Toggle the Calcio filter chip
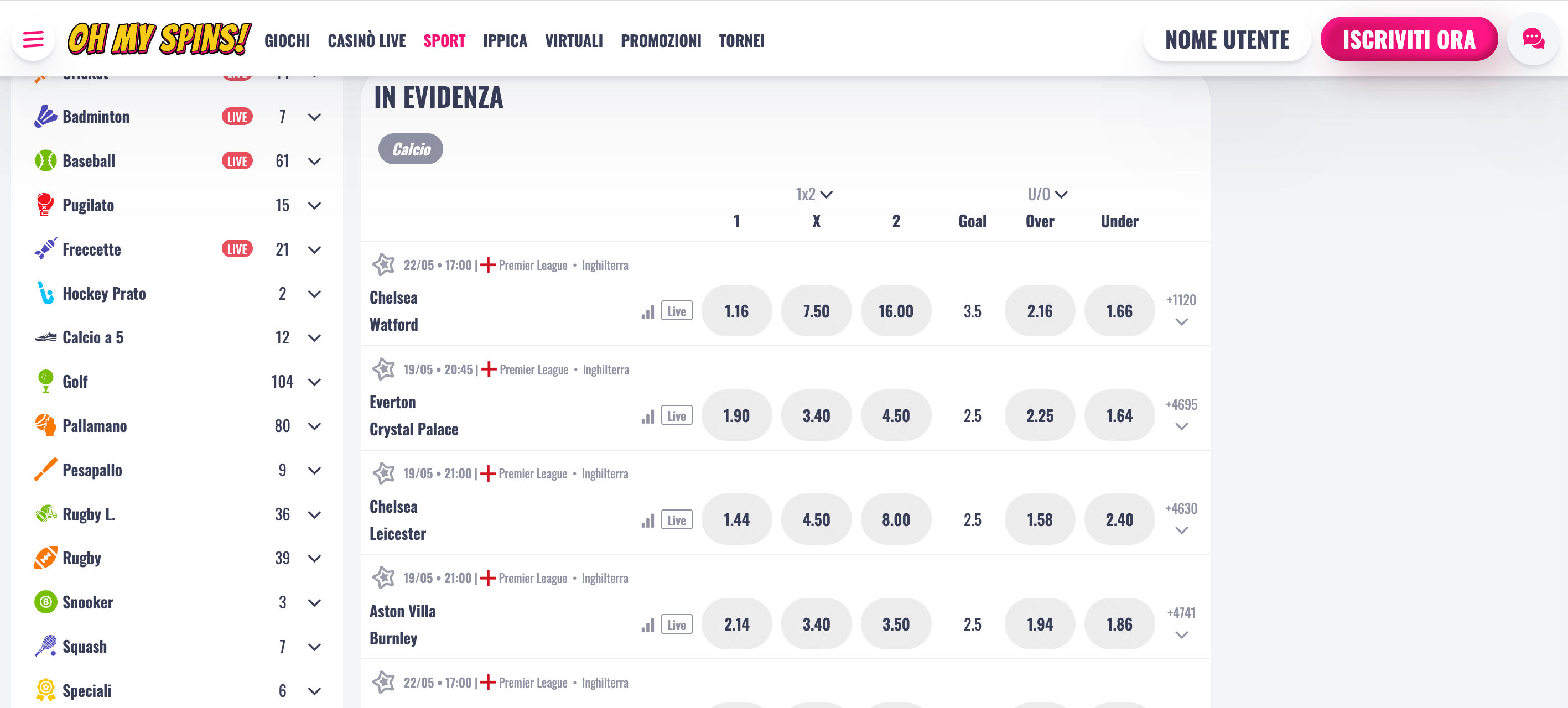The image size is (1568, 708). 411,149
